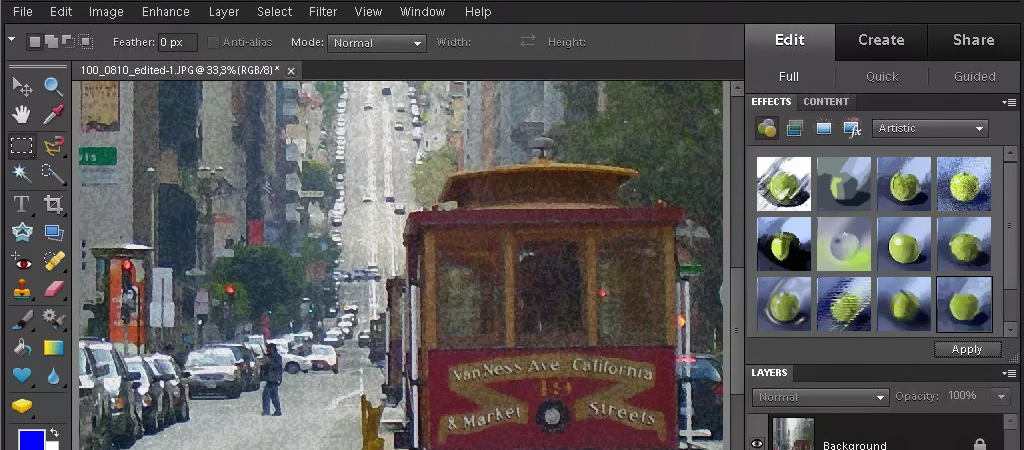Select the Red Eye Removal tool
The image size is (1024, 450).
tap(22, 263)
